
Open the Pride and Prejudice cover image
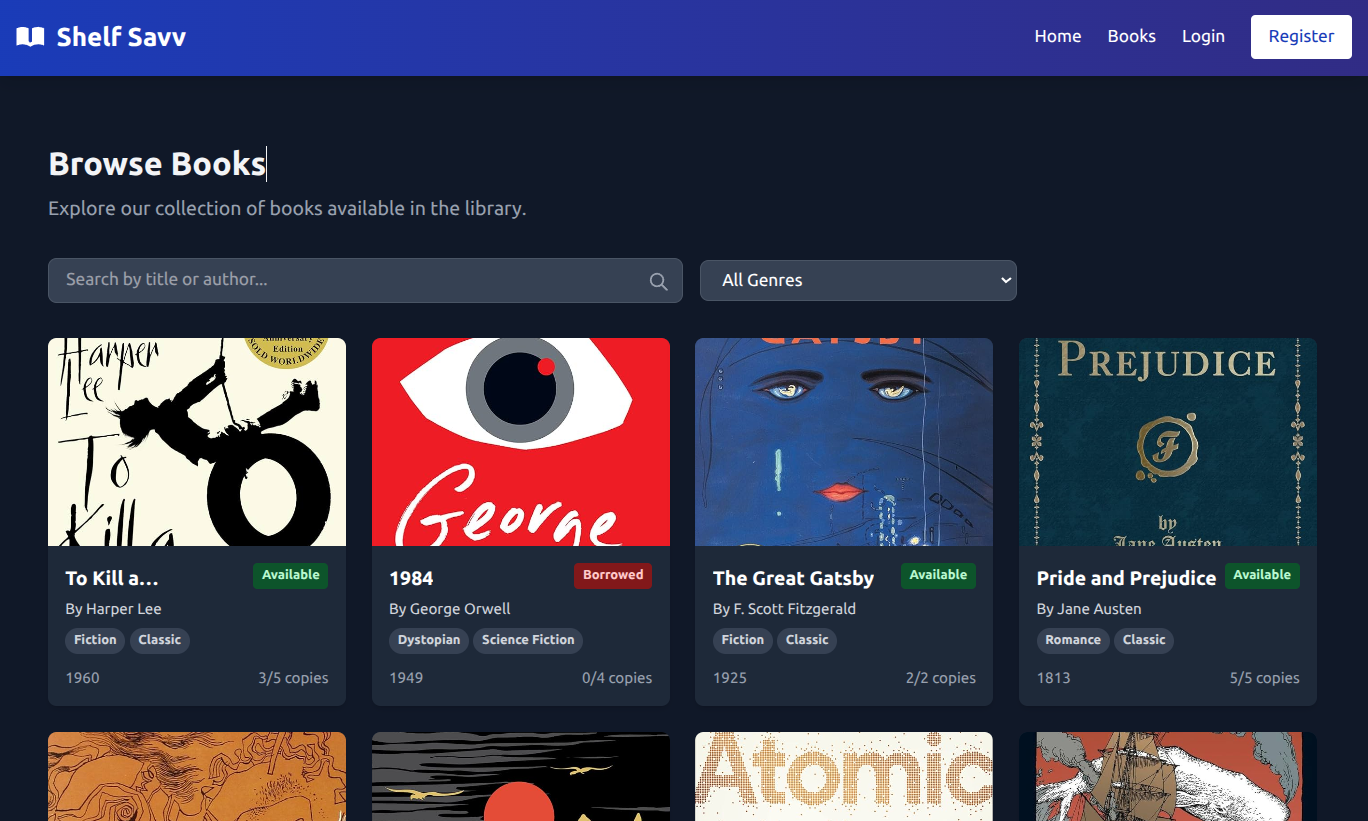pos(1168,442)
